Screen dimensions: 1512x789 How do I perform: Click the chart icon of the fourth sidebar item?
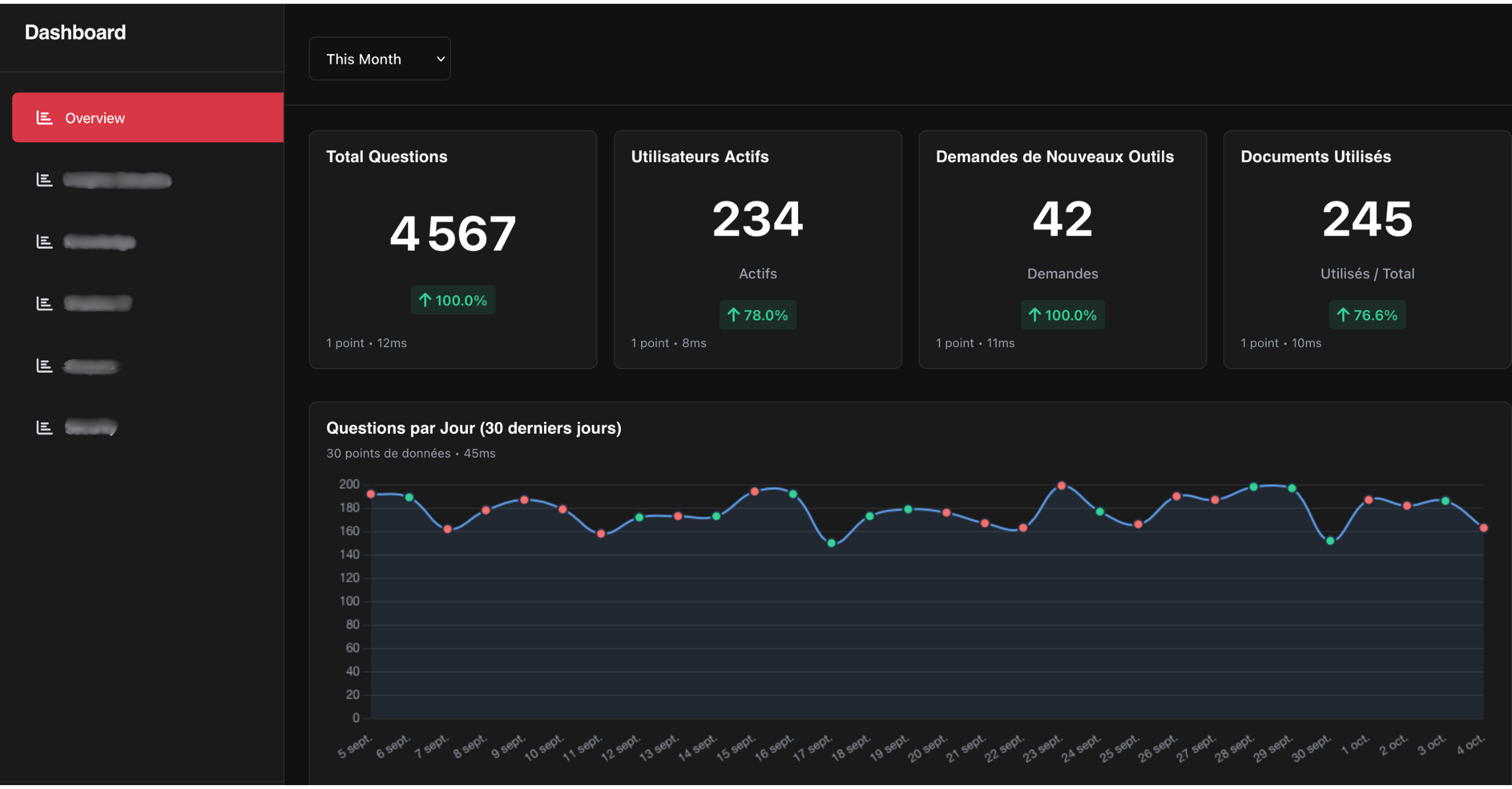click(x=43, y=303)
